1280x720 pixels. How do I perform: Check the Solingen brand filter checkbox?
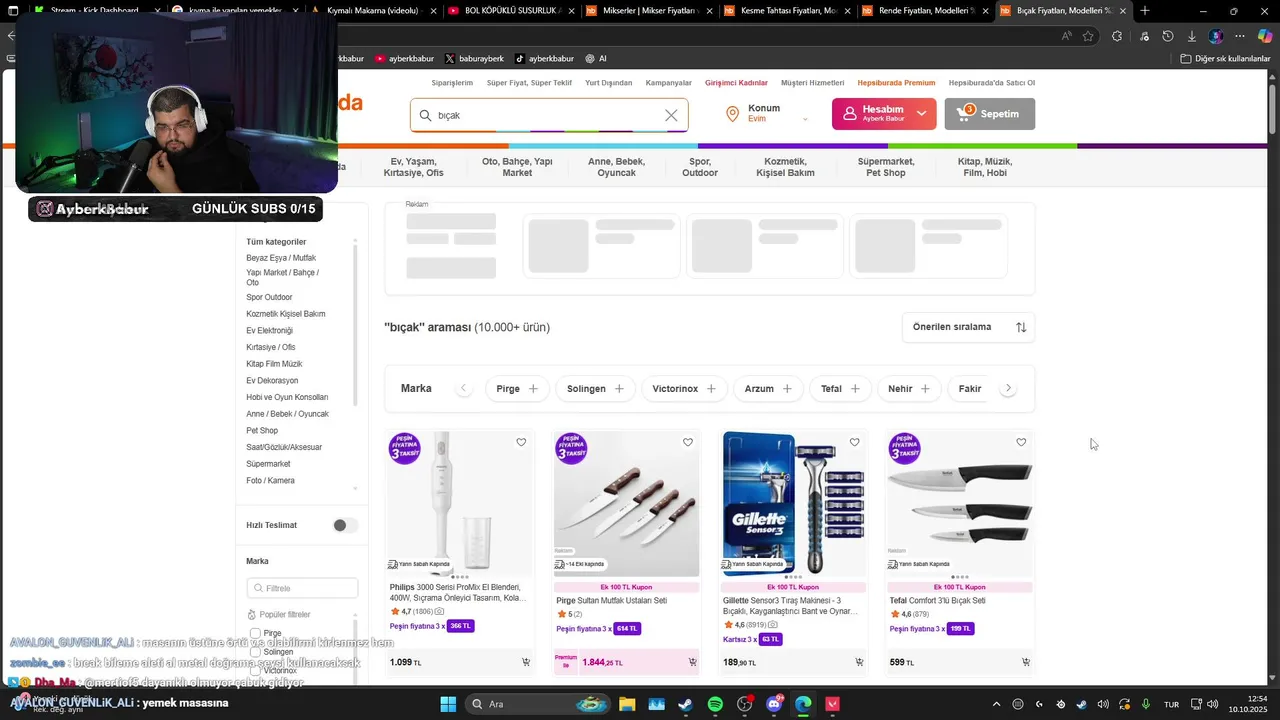255,652
